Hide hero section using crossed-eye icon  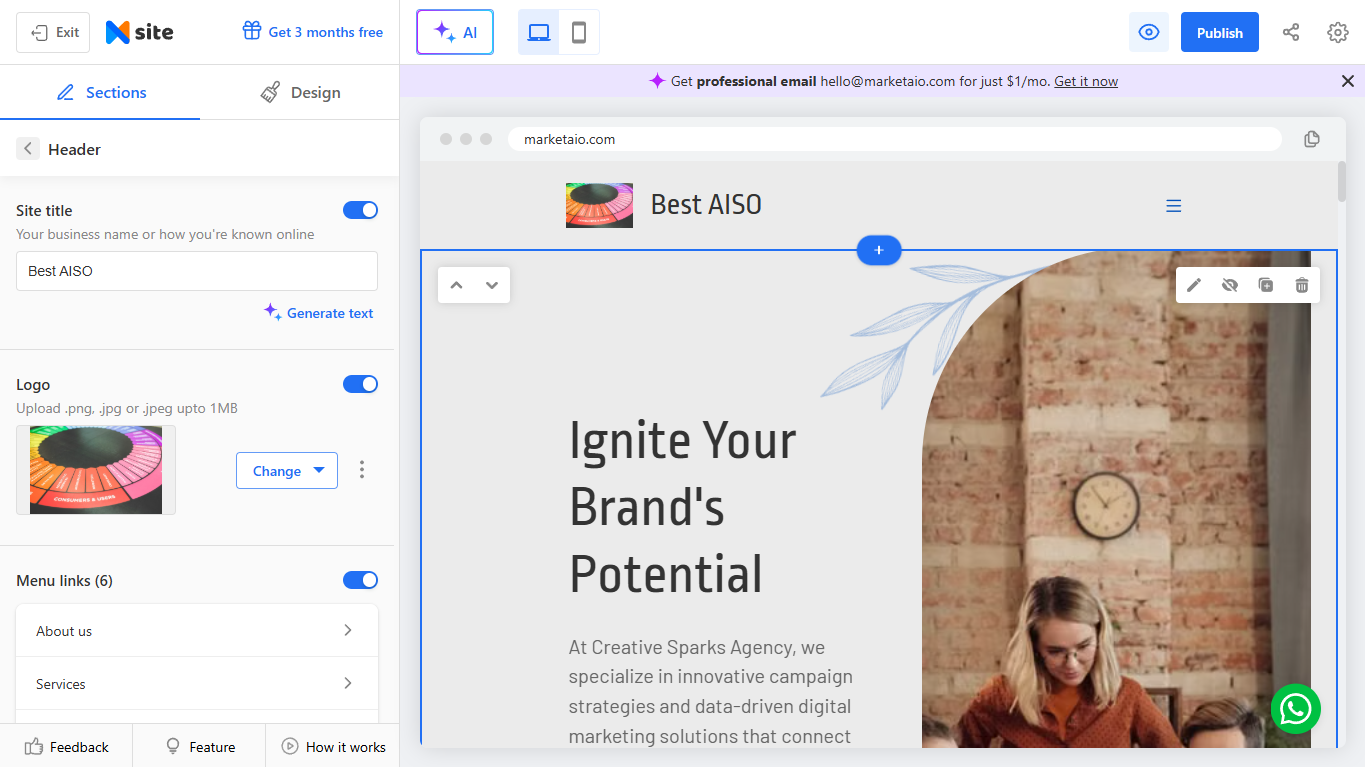pos(1230,285)
